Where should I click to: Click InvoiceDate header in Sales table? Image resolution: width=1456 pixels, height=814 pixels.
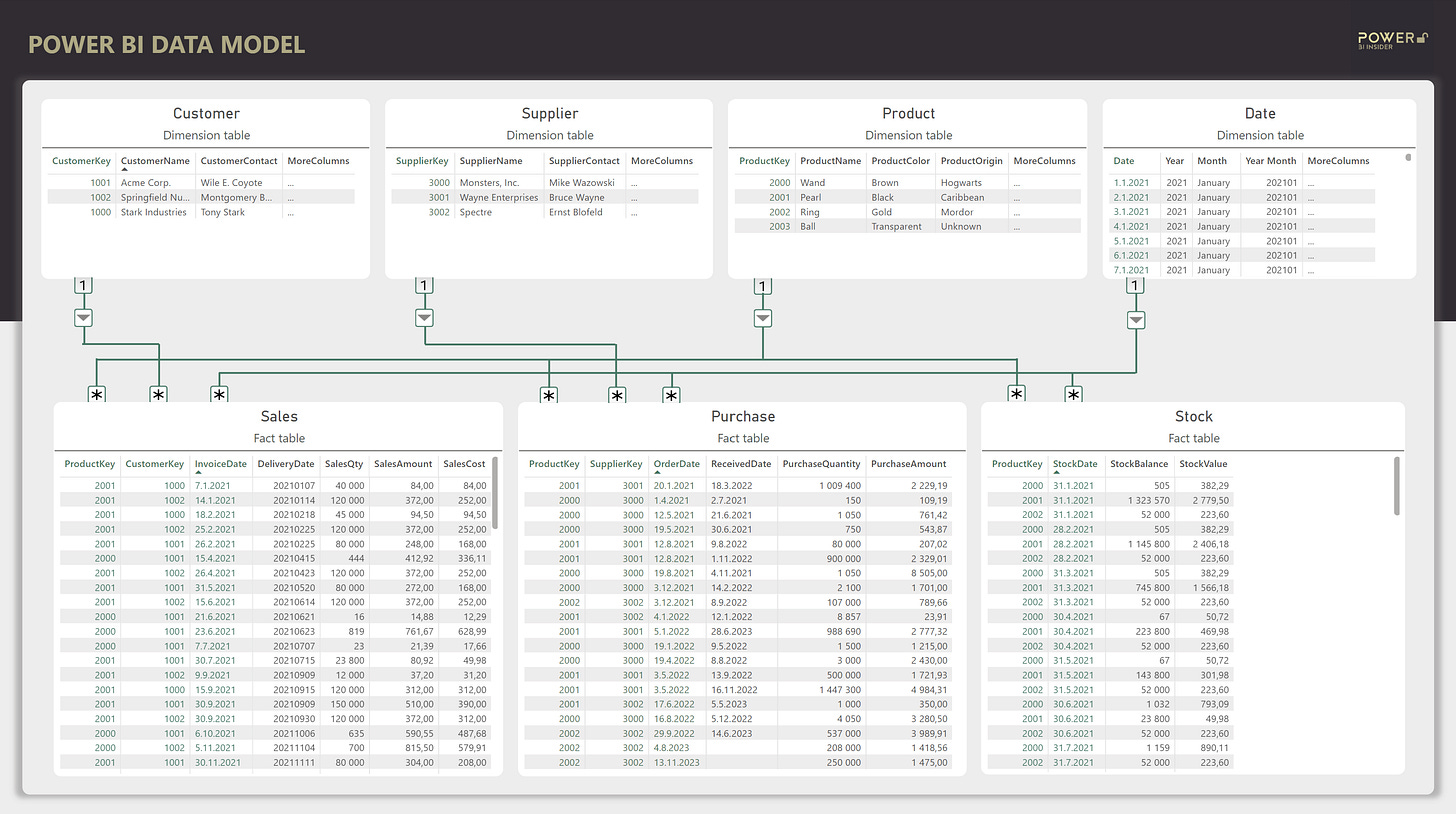coord(220,464)
